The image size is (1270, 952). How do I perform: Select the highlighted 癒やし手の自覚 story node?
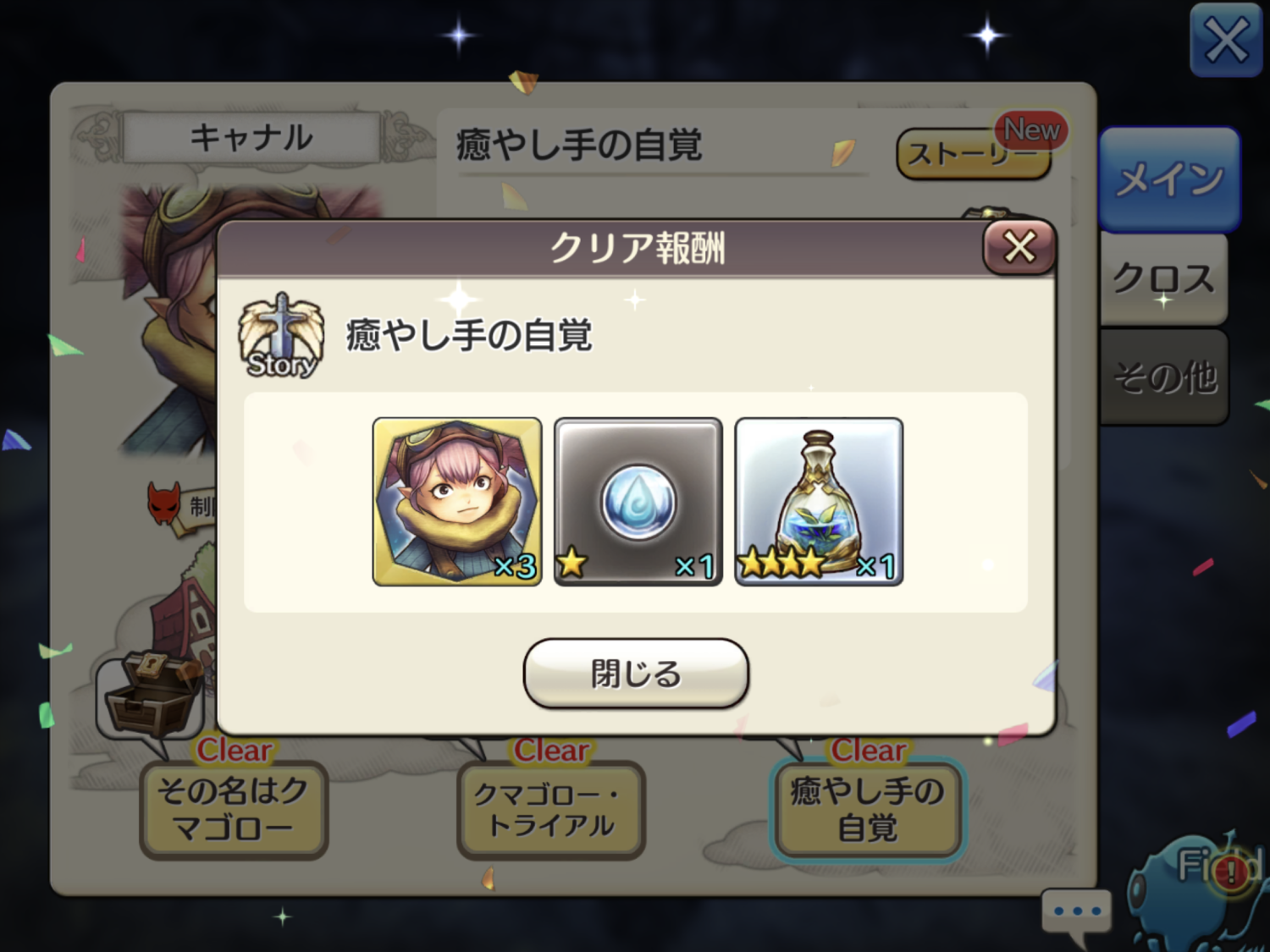[x=868, y=810]
